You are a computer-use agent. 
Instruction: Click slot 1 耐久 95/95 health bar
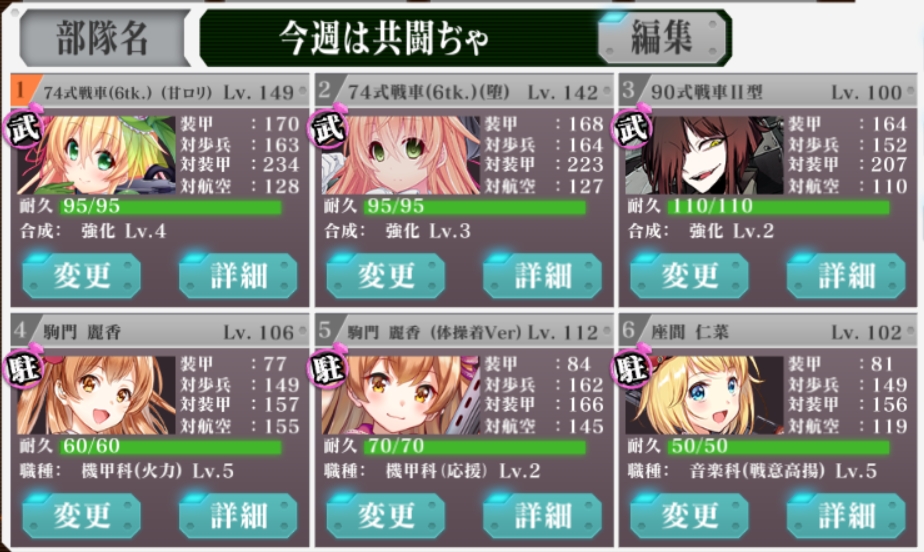coord(170,206)
